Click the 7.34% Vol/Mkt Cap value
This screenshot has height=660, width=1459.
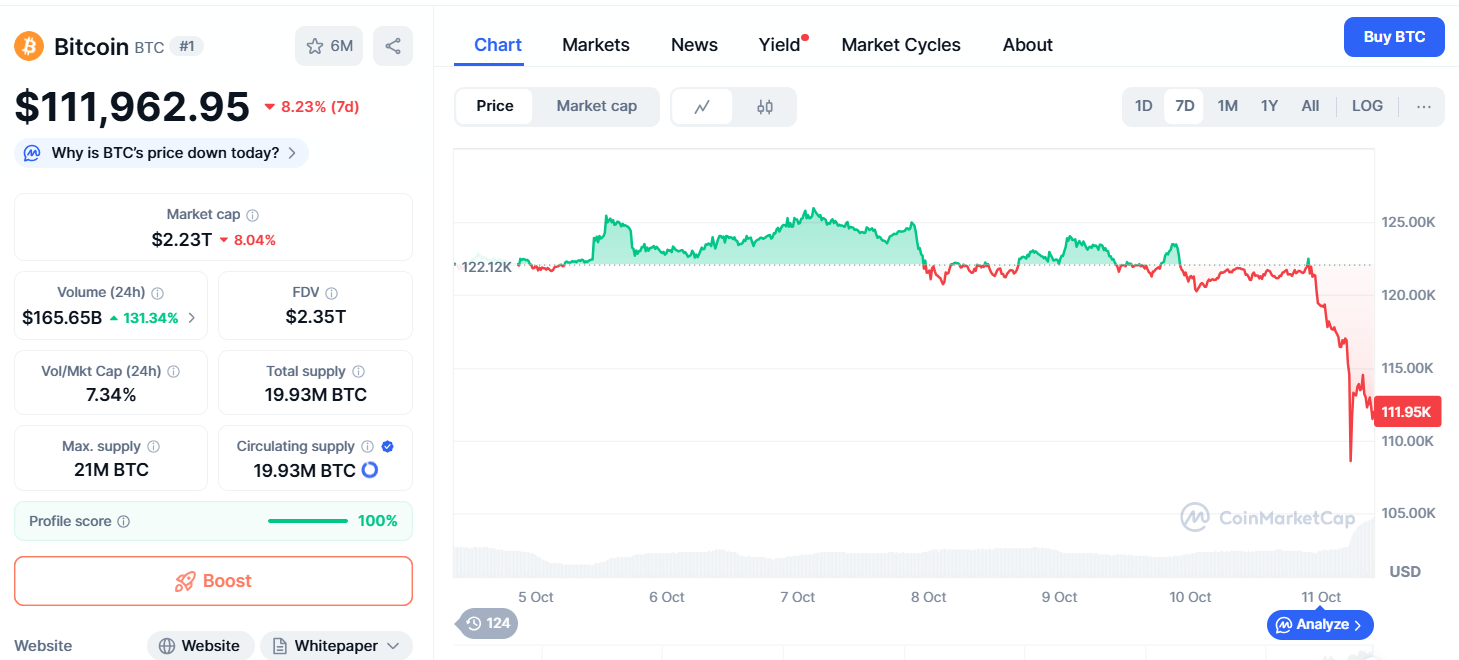coord(111,395)
